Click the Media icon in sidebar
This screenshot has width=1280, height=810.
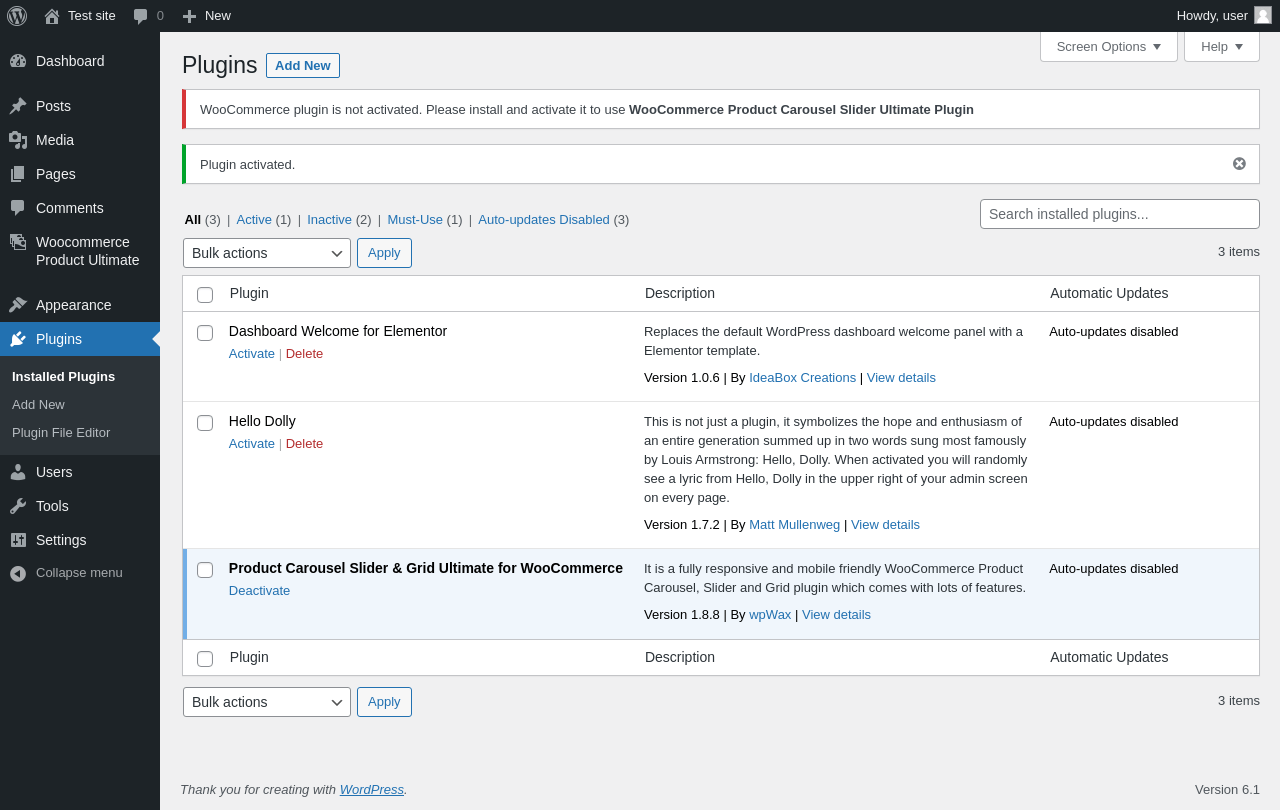[x=18, y=140]
